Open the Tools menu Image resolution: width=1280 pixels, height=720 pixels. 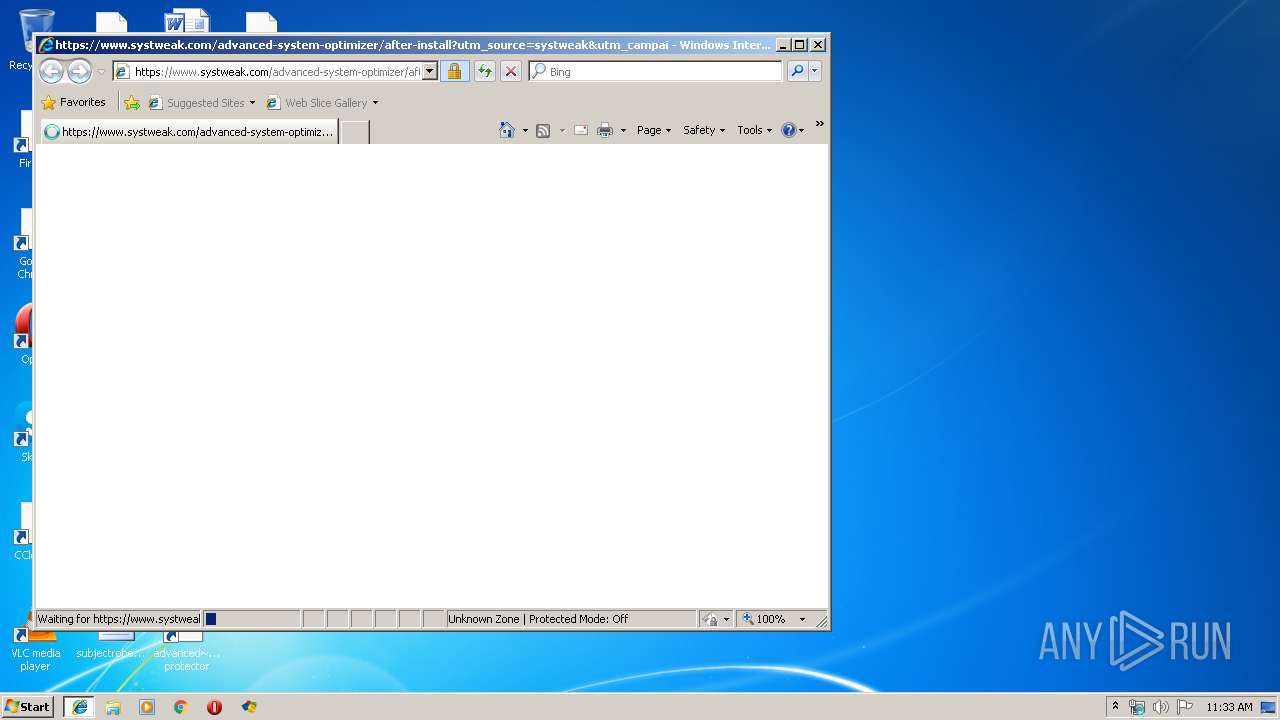coord(755,130)
